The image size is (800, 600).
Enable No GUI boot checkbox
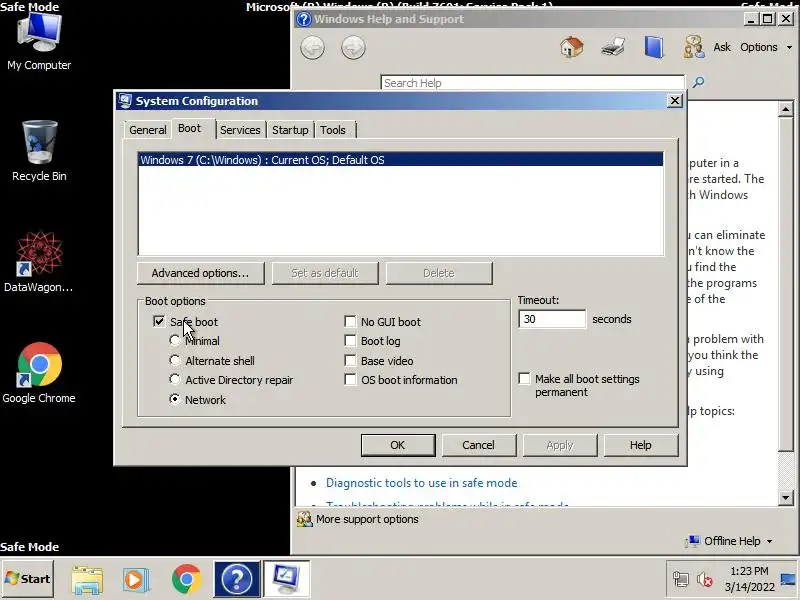coord(350,321)
